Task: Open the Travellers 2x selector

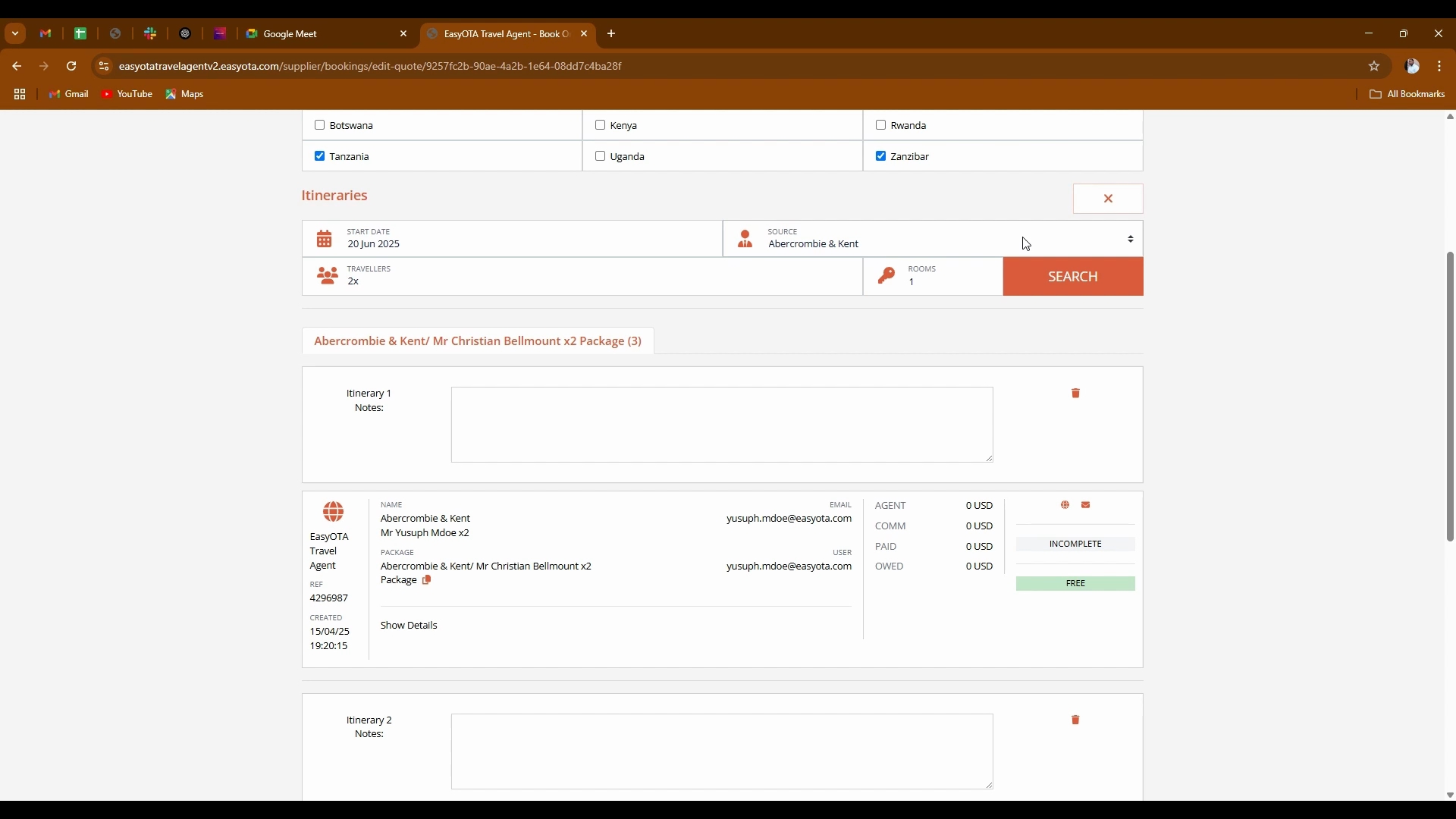Action: pos(582,276)
